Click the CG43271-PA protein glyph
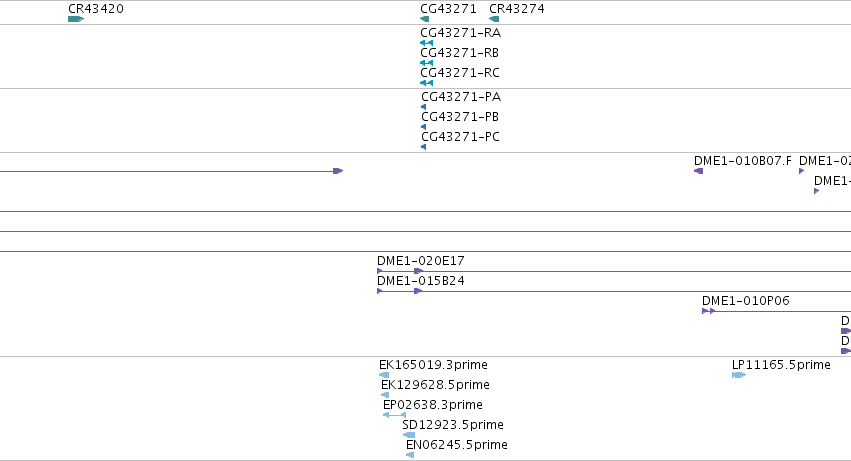The image size is (851, 461). pyautogui.click(x=423, y=107)
